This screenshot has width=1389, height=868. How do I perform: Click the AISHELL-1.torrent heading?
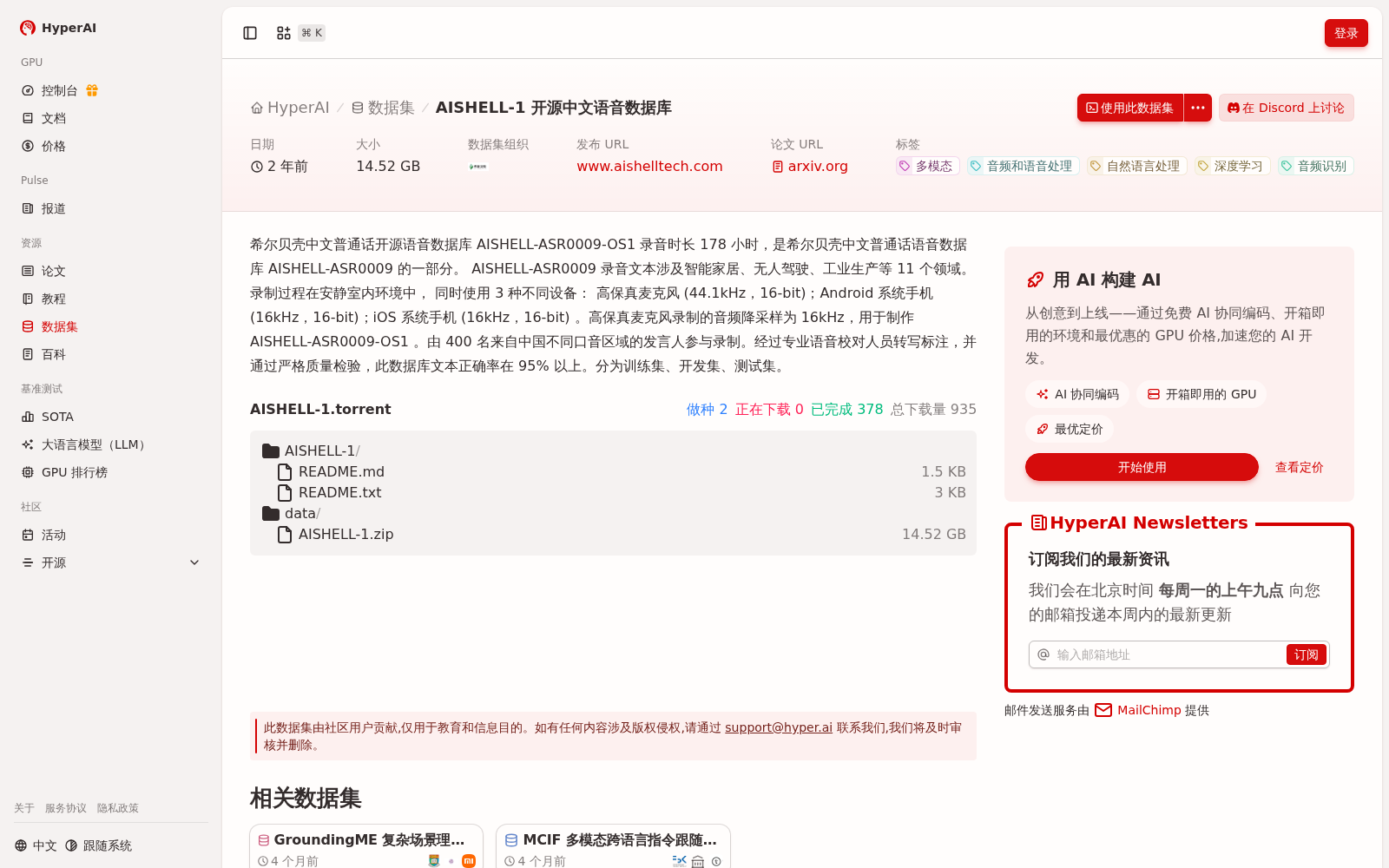coord(320,409)
